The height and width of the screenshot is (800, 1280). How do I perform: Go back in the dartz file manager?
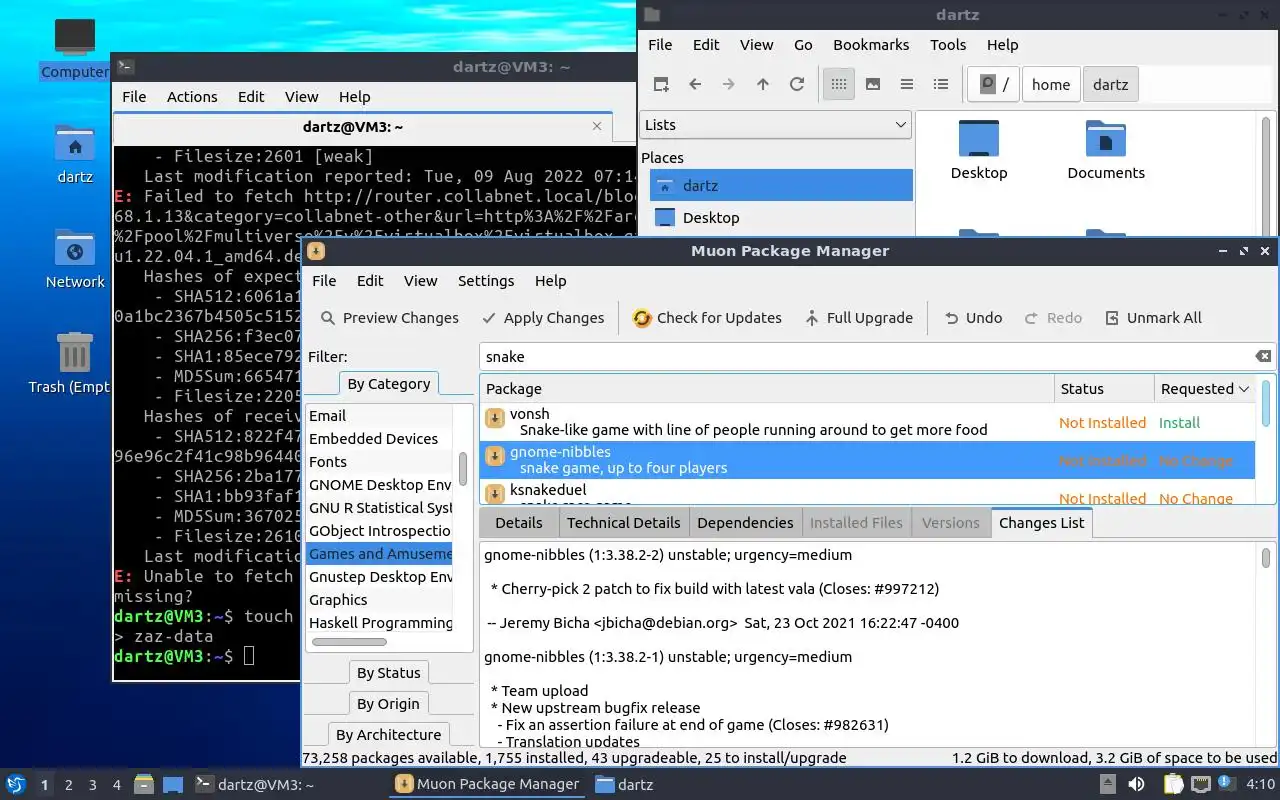(695, 85)
